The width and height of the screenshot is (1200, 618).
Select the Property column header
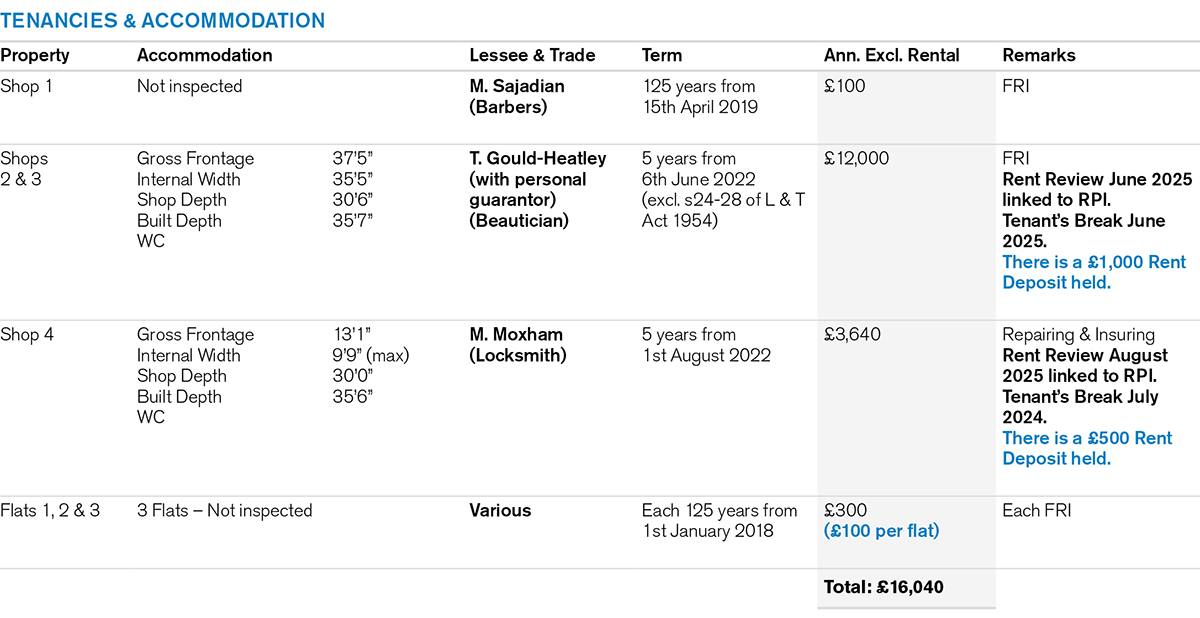coord(35,55)
